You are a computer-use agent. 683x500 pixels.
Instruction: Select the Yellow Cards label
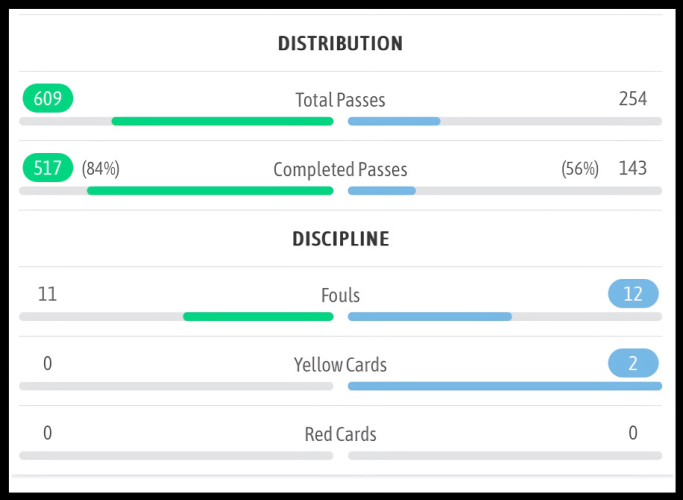[340, 365]
